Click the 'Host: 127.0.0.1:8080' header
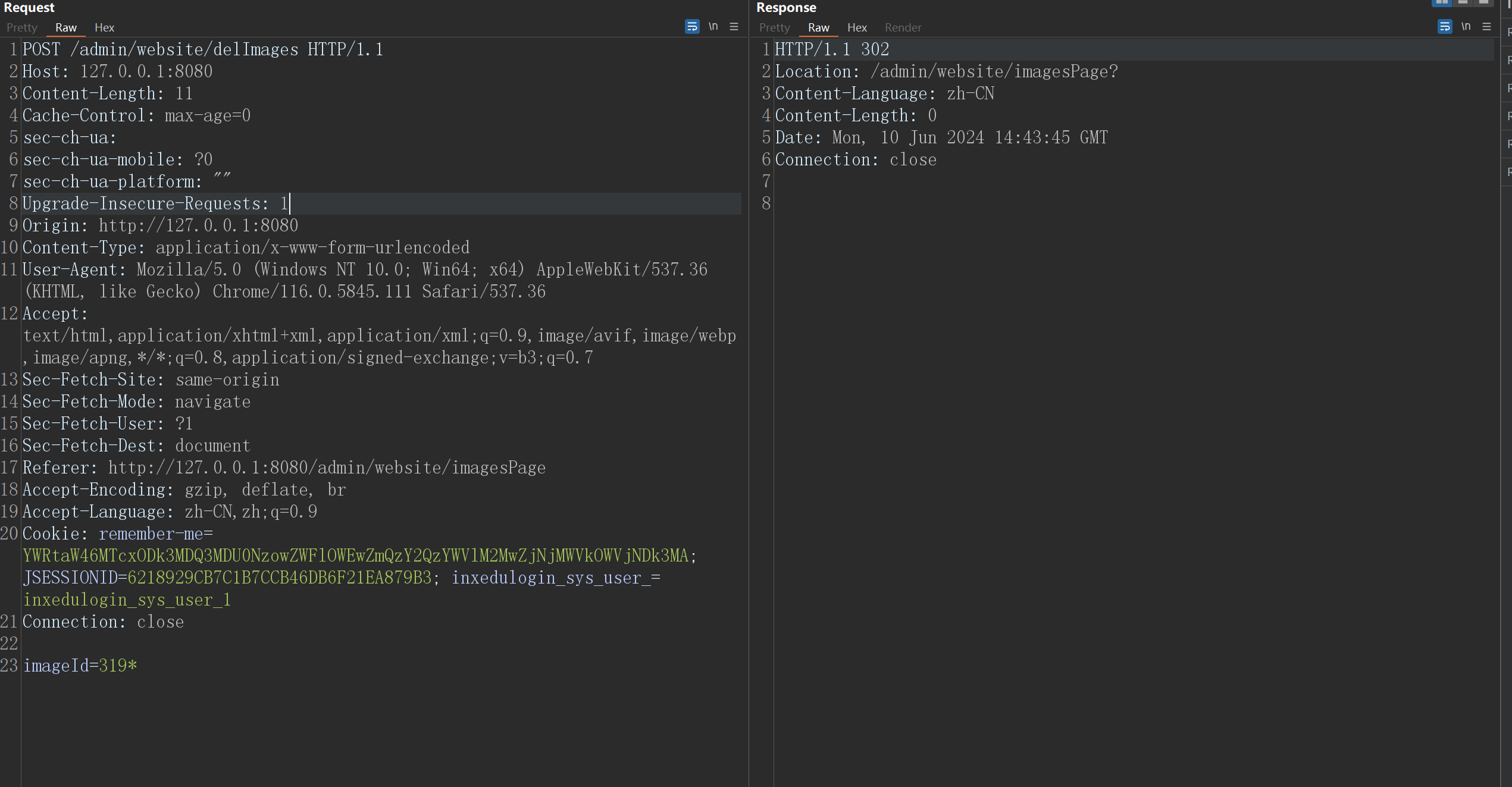Viewport: 1512px width, 787px height. coord(118,71)
